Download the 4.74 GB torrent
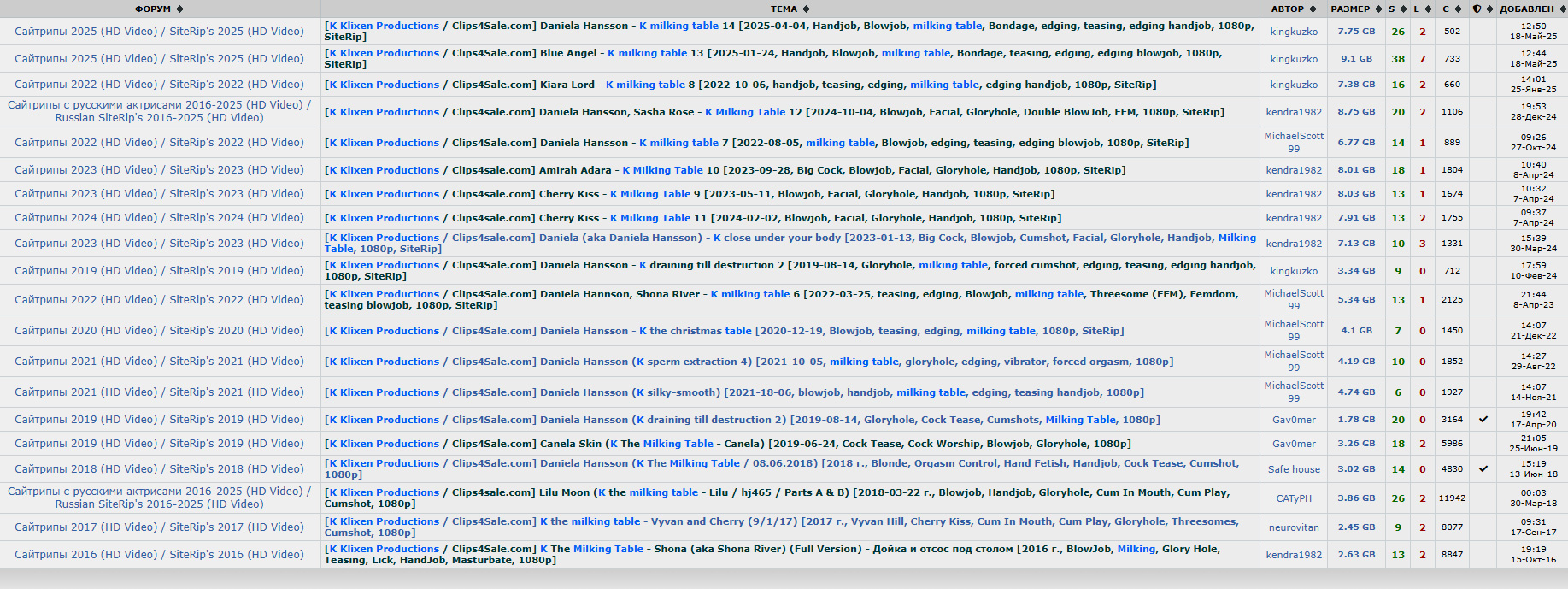The width and height of the screenshot is (1568, 589). pyautogui.click(x=1356, y=392)
